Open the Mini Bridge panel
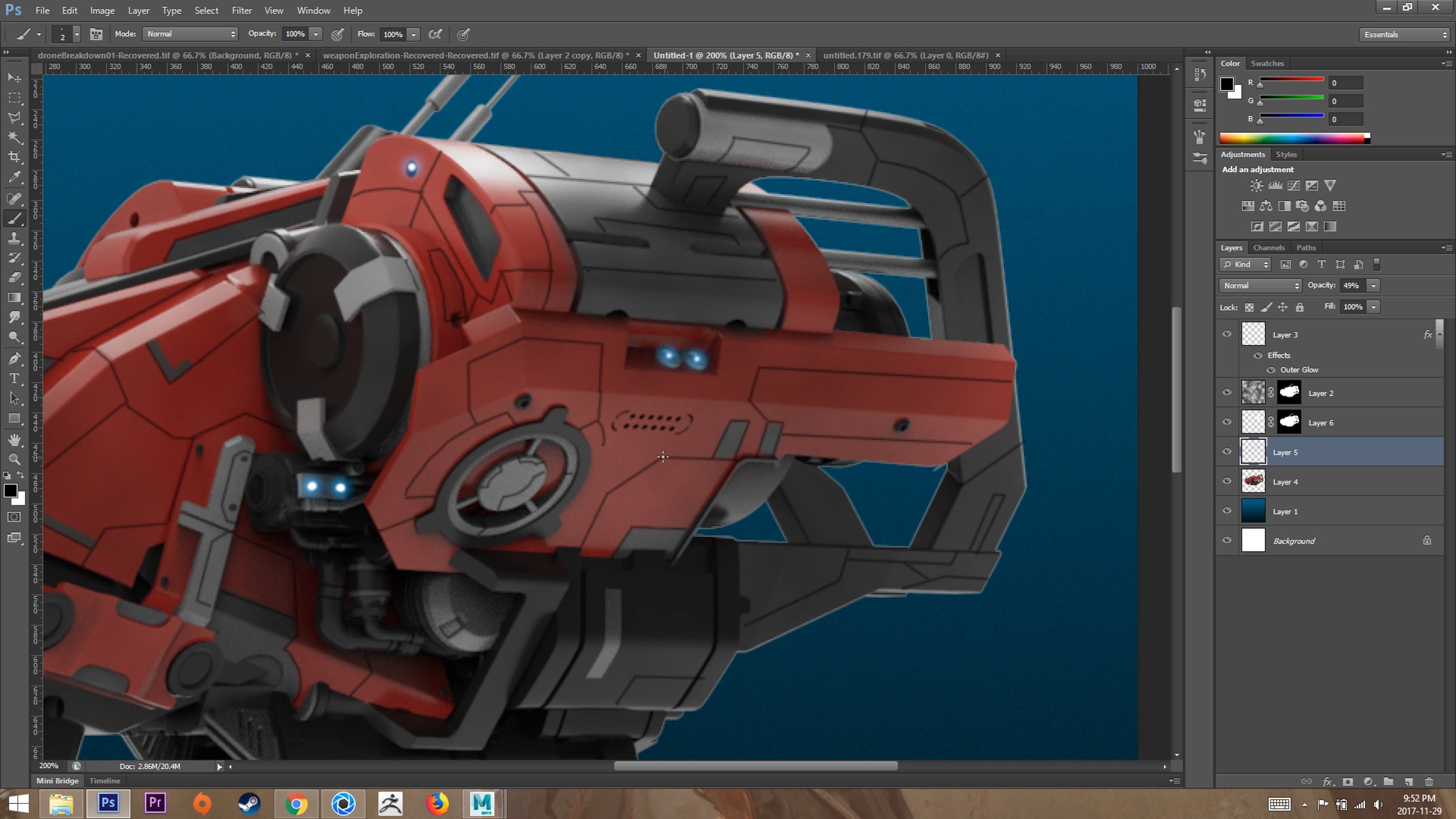Viewport: 1456px width, 819px height. [57, 781]
